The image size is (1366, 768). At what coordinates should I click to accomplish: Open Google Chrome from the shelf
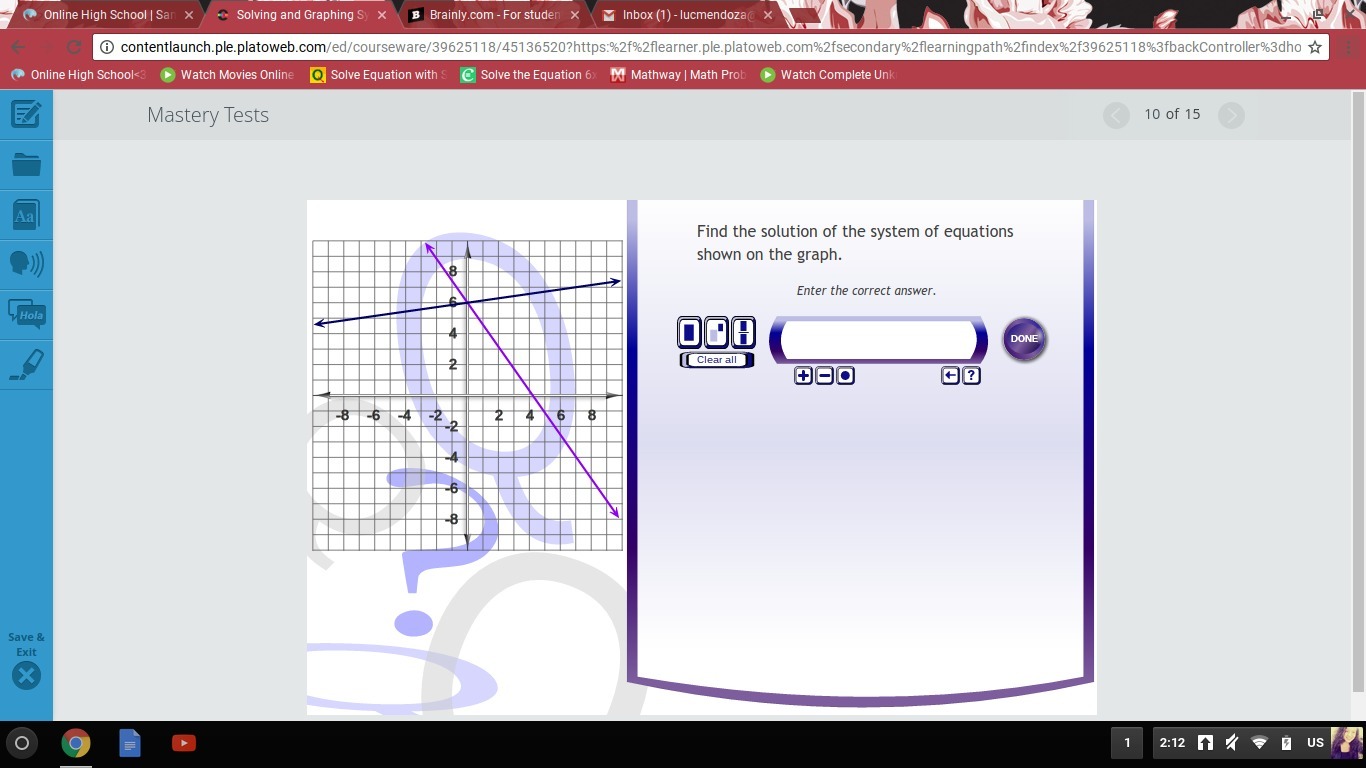coord(76,743)
